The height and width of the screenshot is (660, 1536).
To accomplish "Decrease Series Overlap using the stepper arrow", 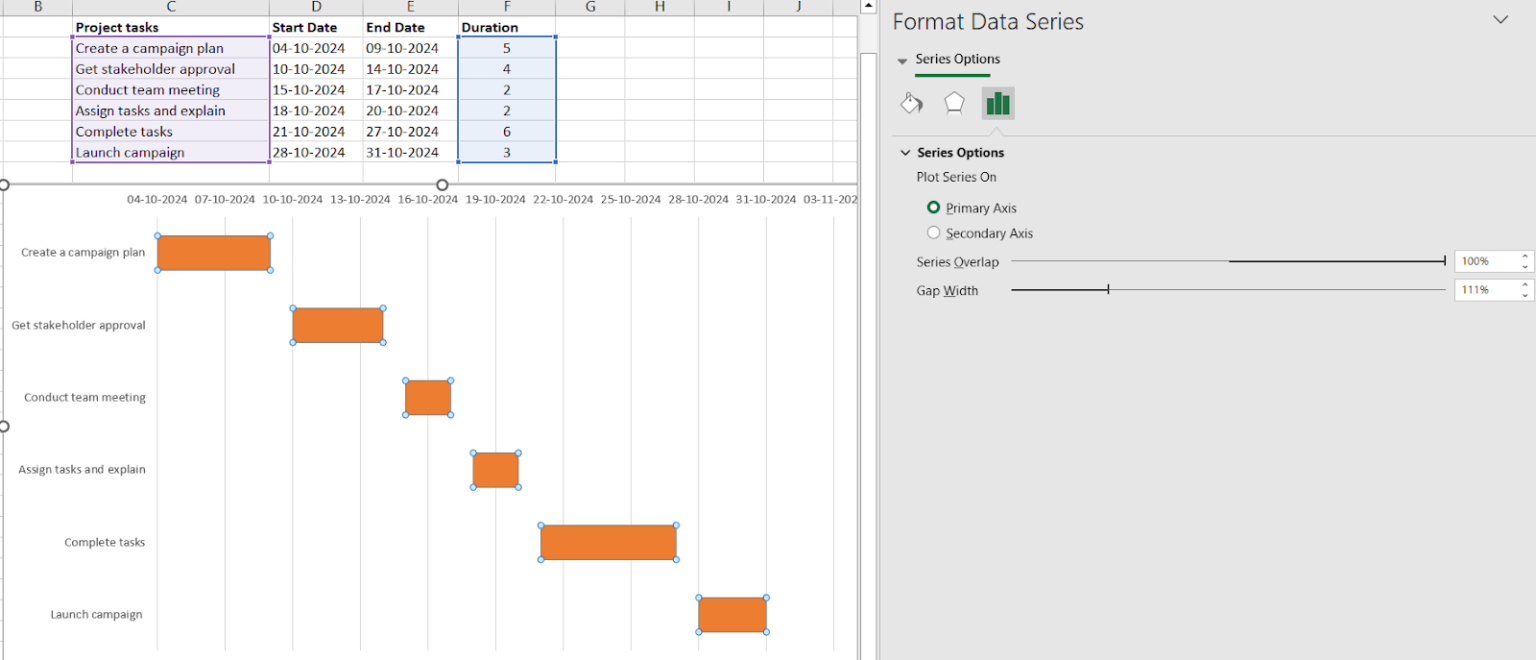I will coord(1525,265).
